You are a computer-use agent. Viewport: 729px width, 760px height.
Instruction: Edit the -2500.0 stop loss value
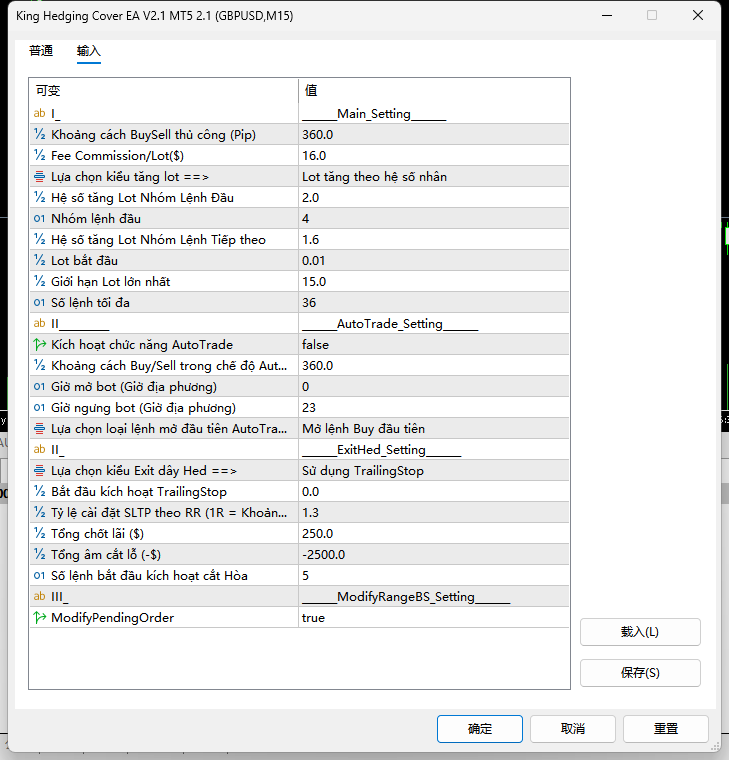[434, 554]
